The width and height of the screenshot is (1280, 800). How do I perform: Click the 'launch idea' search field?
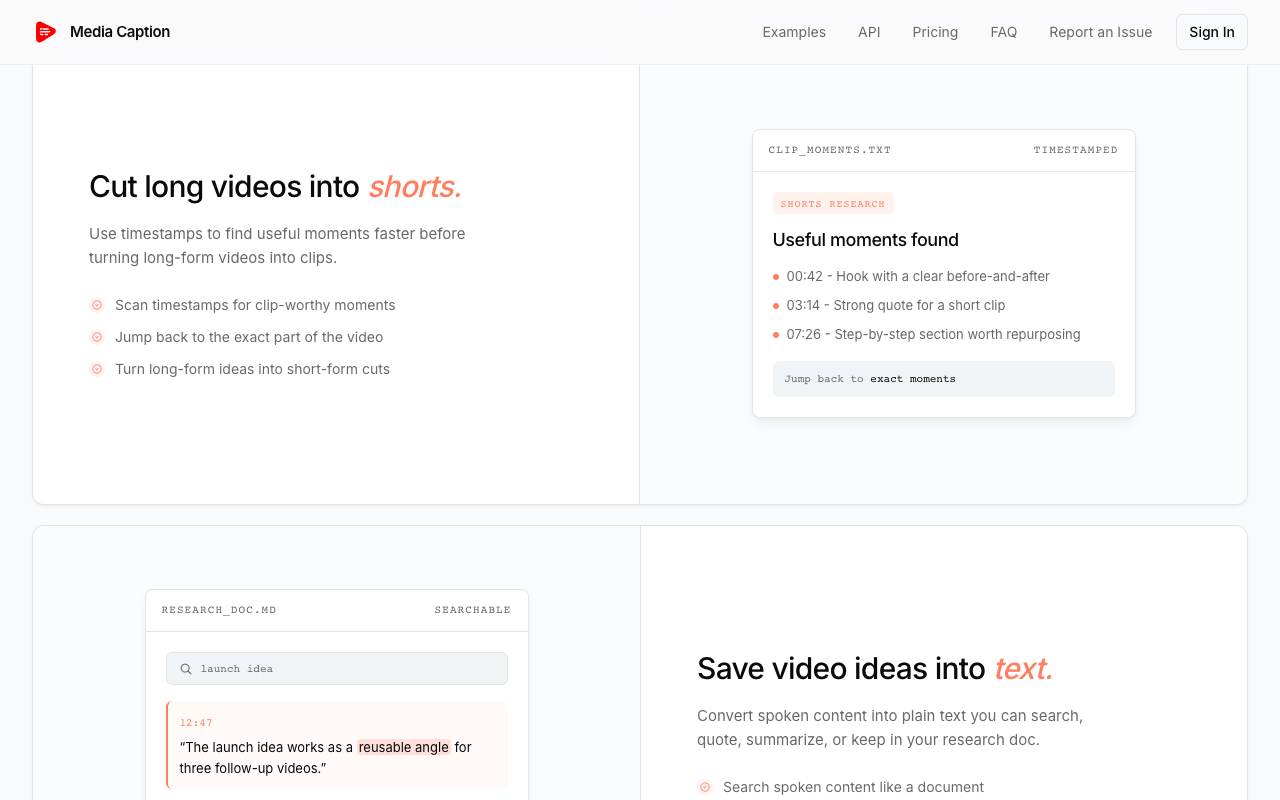[x=337, y=669]
